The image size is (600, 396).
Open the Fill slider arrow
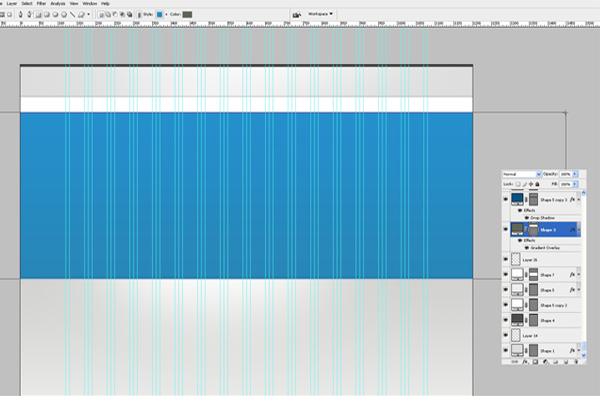575,184
